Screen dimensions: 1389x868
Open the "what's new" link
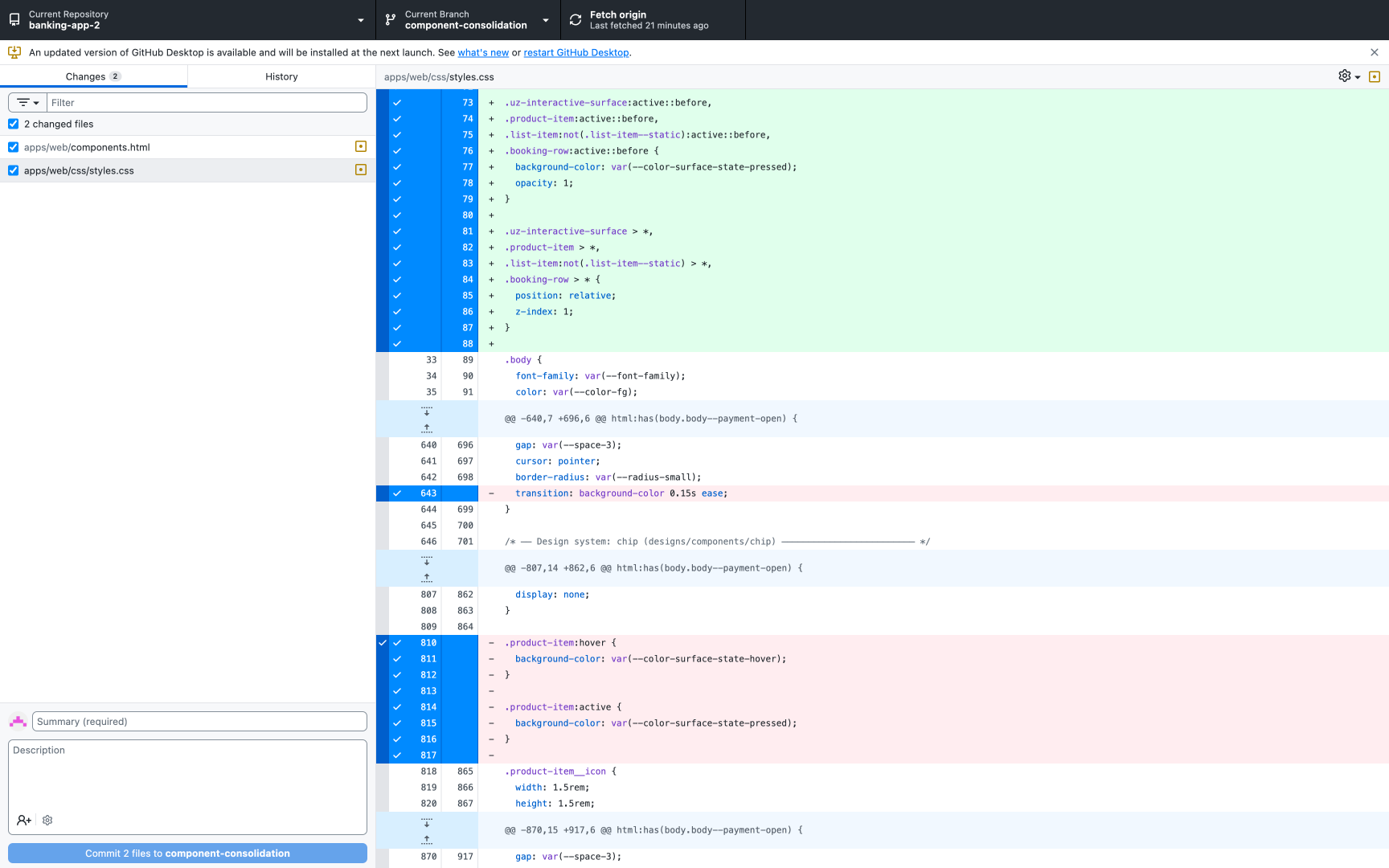[483, 53]
